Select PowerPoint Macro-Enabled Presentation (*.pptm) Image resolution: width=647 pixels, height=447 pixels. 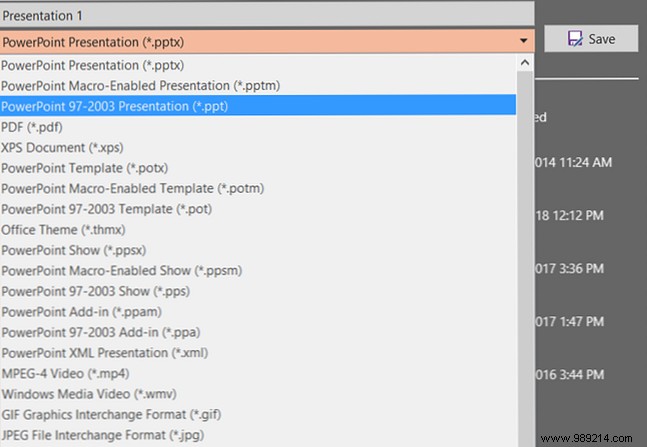tap(258, 85)
